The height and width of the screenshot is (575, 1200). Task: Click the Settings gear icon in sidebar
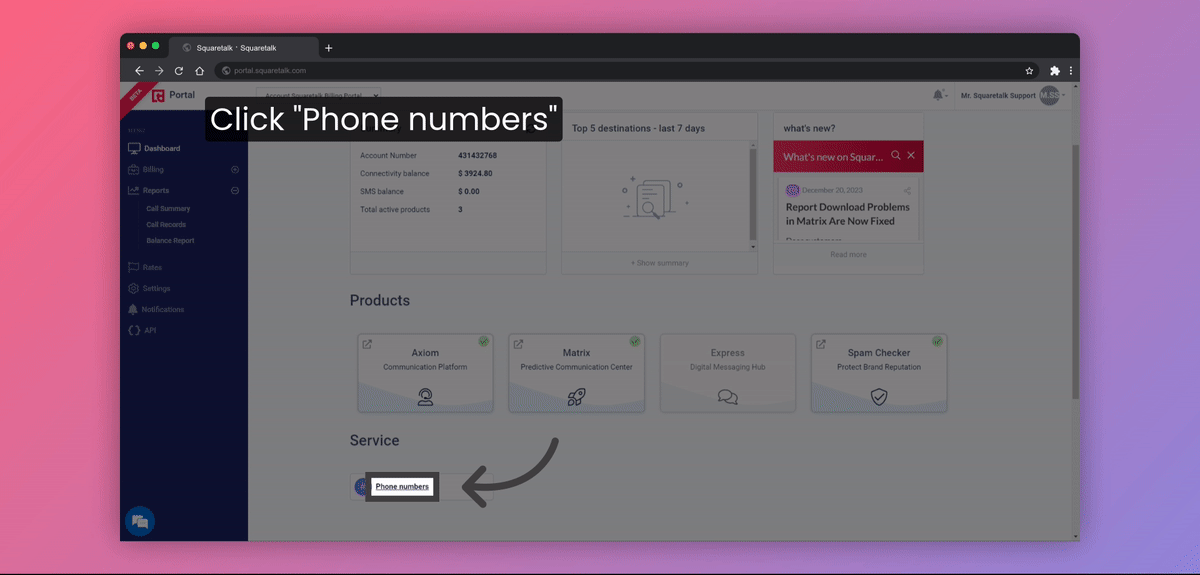tap(134, 288)
